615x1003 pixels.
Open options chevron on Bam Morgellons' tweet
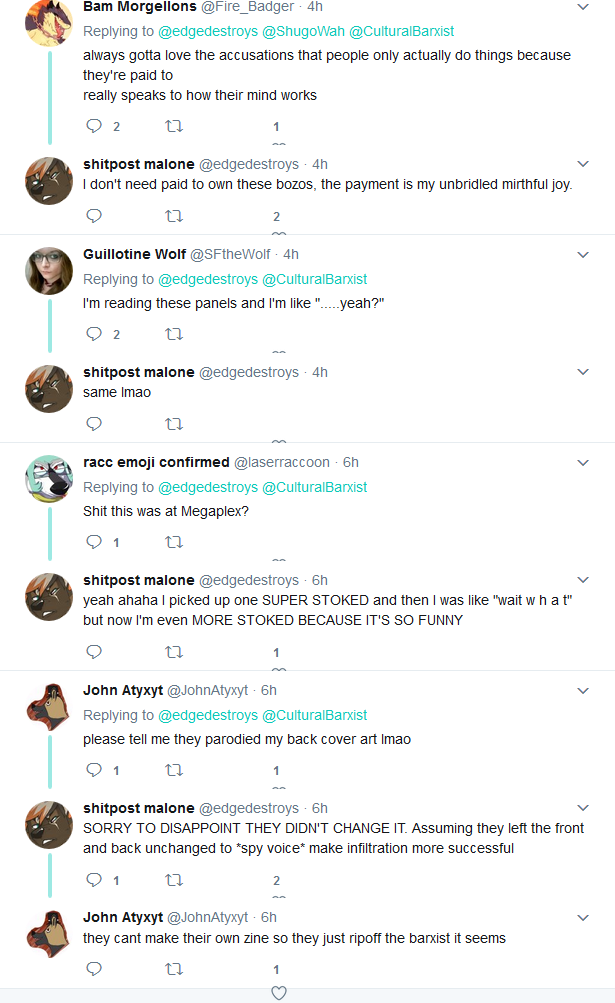point(583,7)
